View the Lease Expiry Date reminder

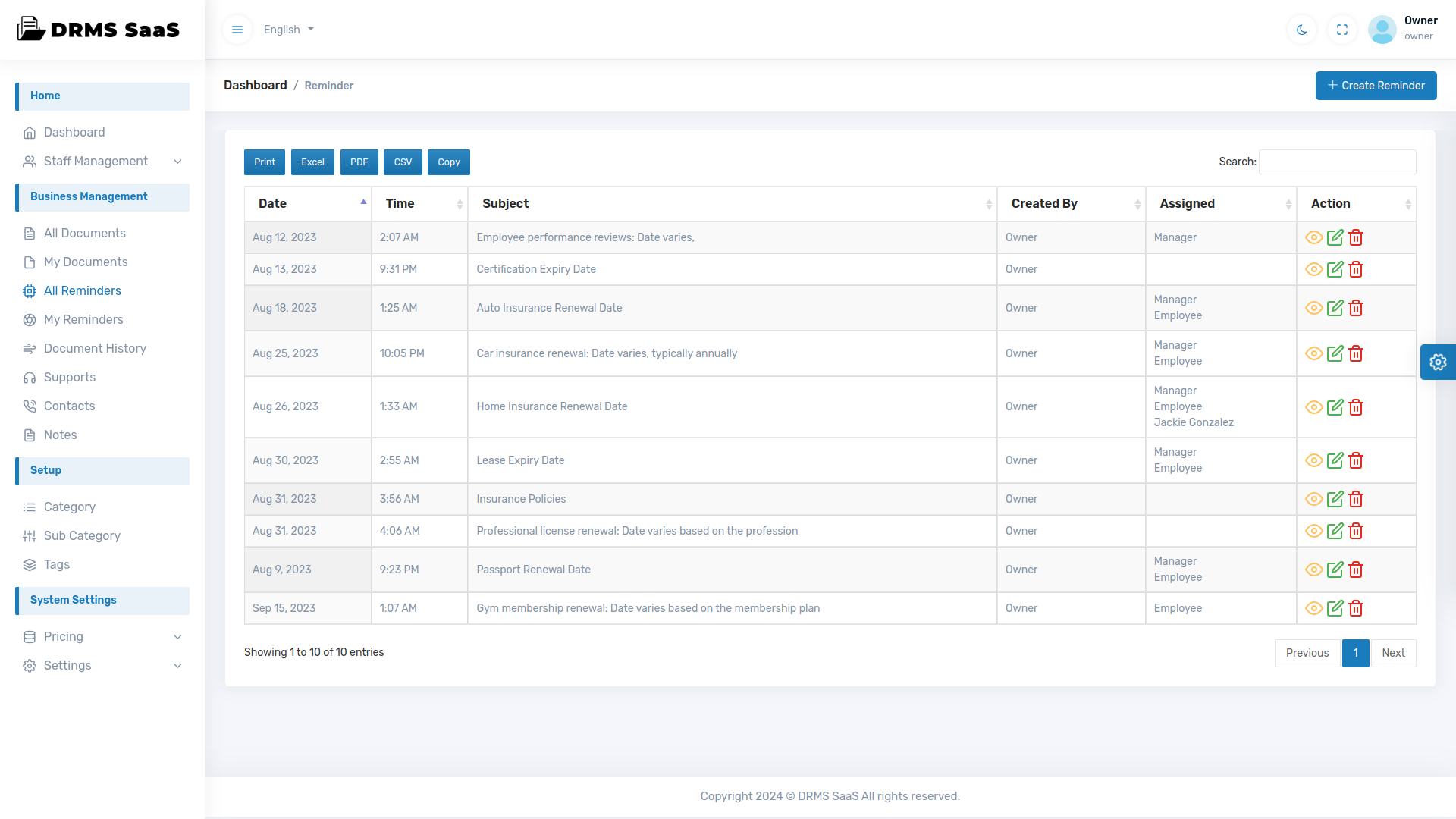point(1313,460)
